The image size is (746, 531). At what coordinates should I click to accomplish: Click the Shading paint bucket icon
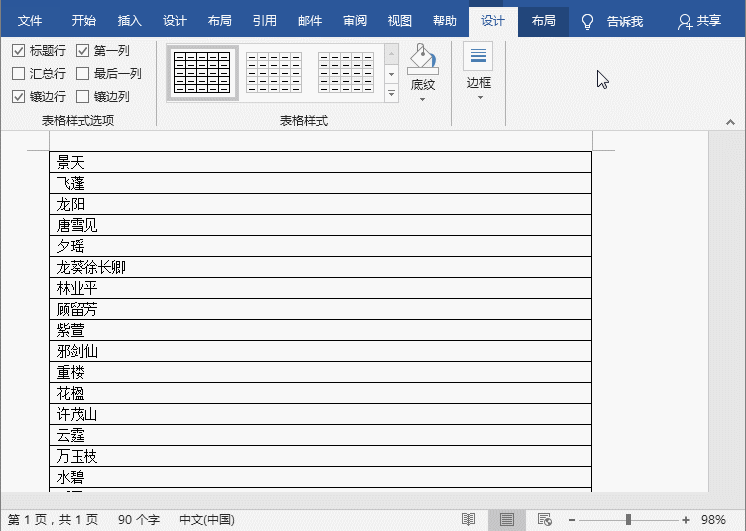pyautogui.click(x=423, y=59)
